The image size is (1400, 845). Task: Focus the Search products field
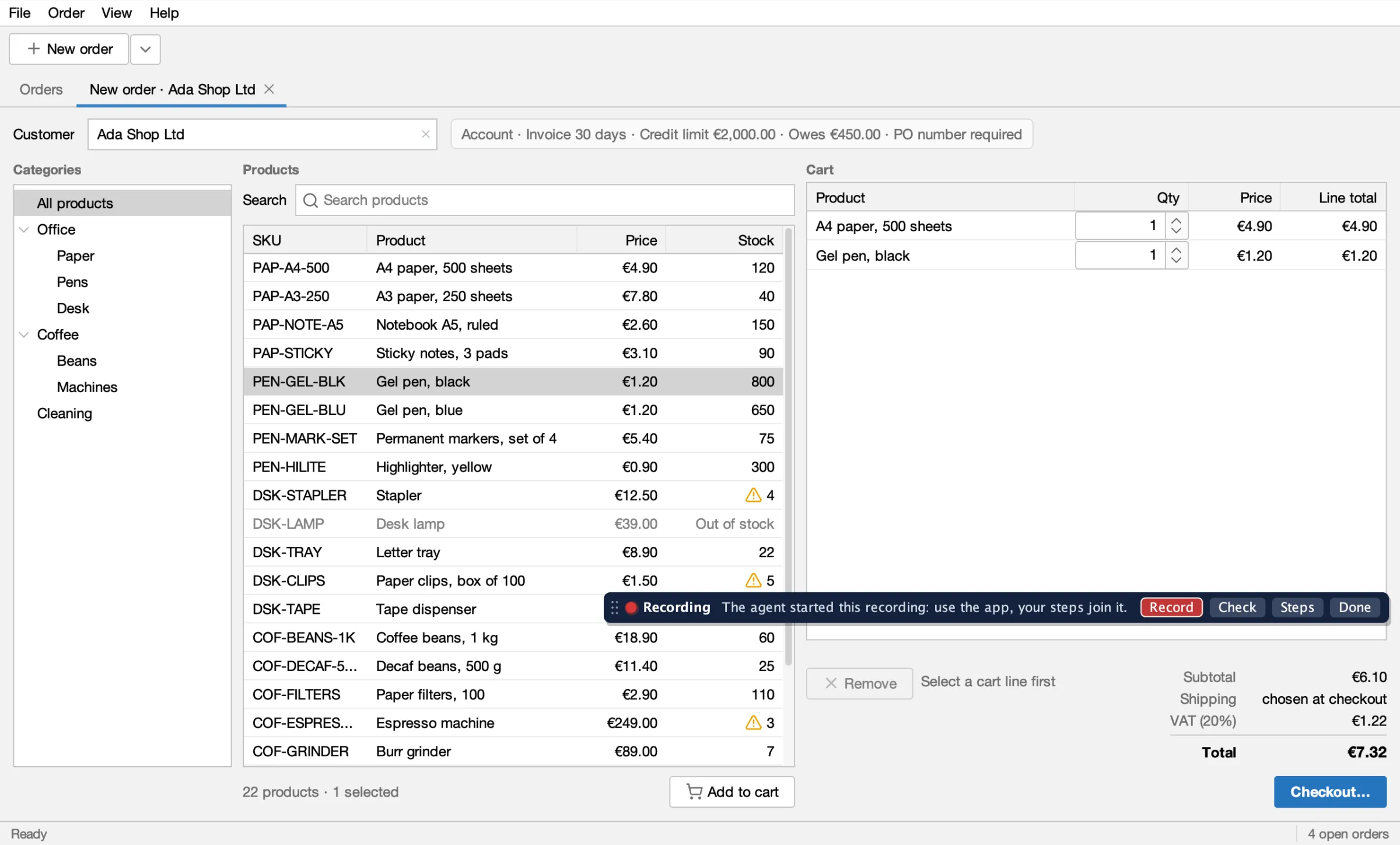545,200
